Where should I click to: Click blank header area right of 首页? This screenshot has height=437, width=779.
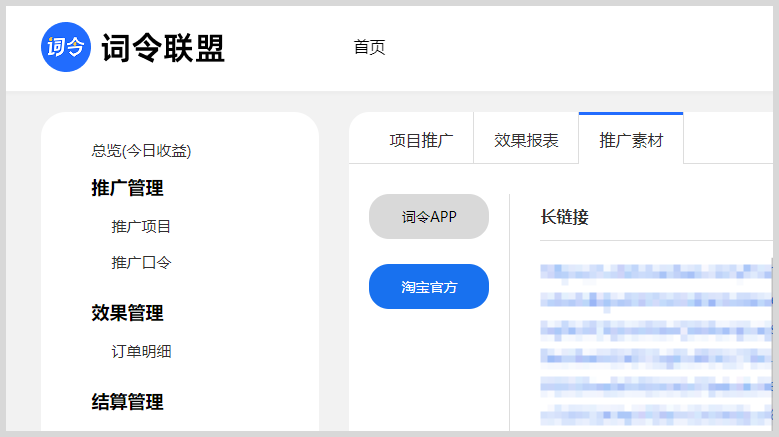tap(580, 47)
